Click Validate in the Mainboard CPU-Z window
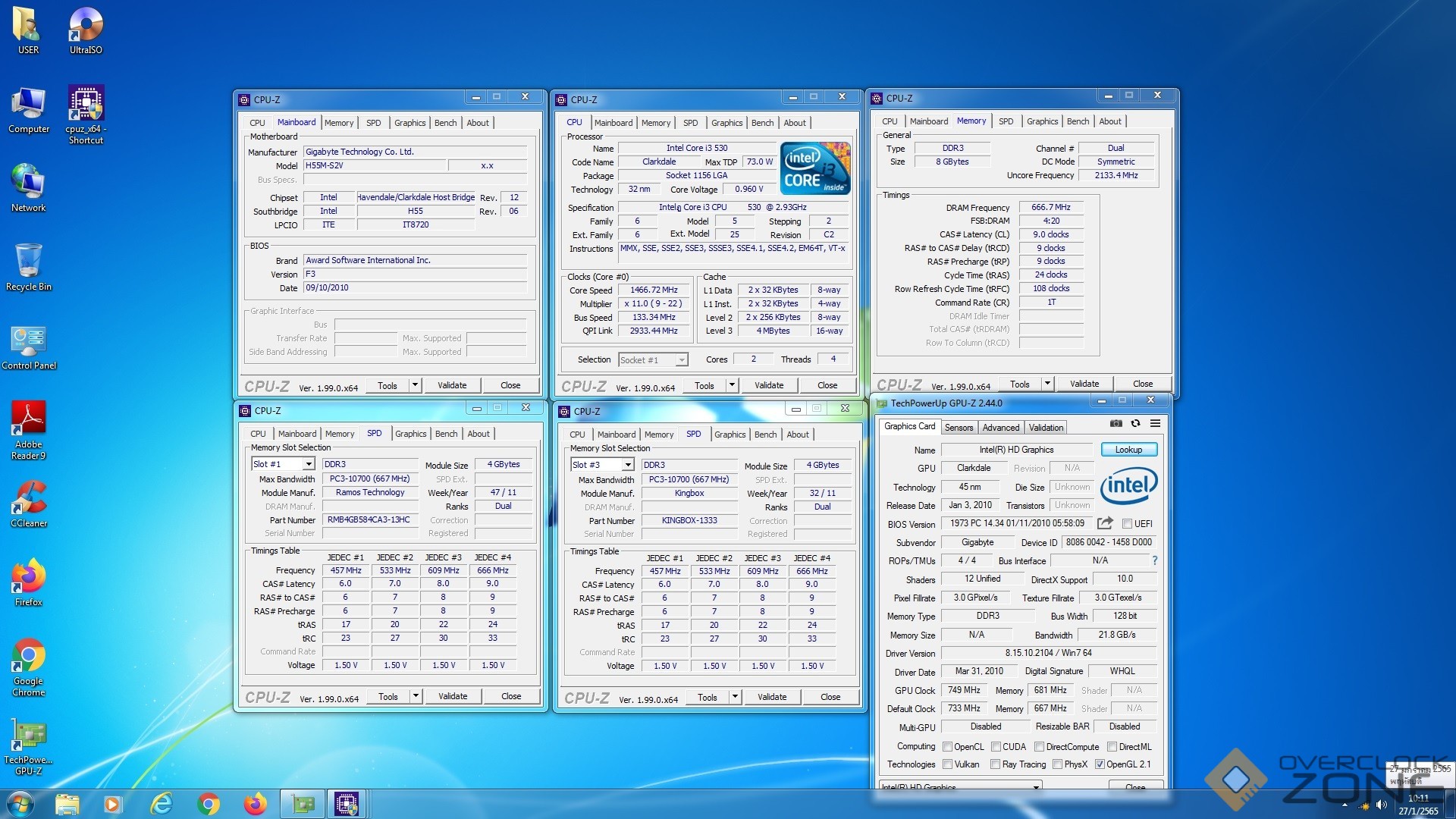Image resolution: width=1456 pixels, height=819 pixels. (452, 385)
